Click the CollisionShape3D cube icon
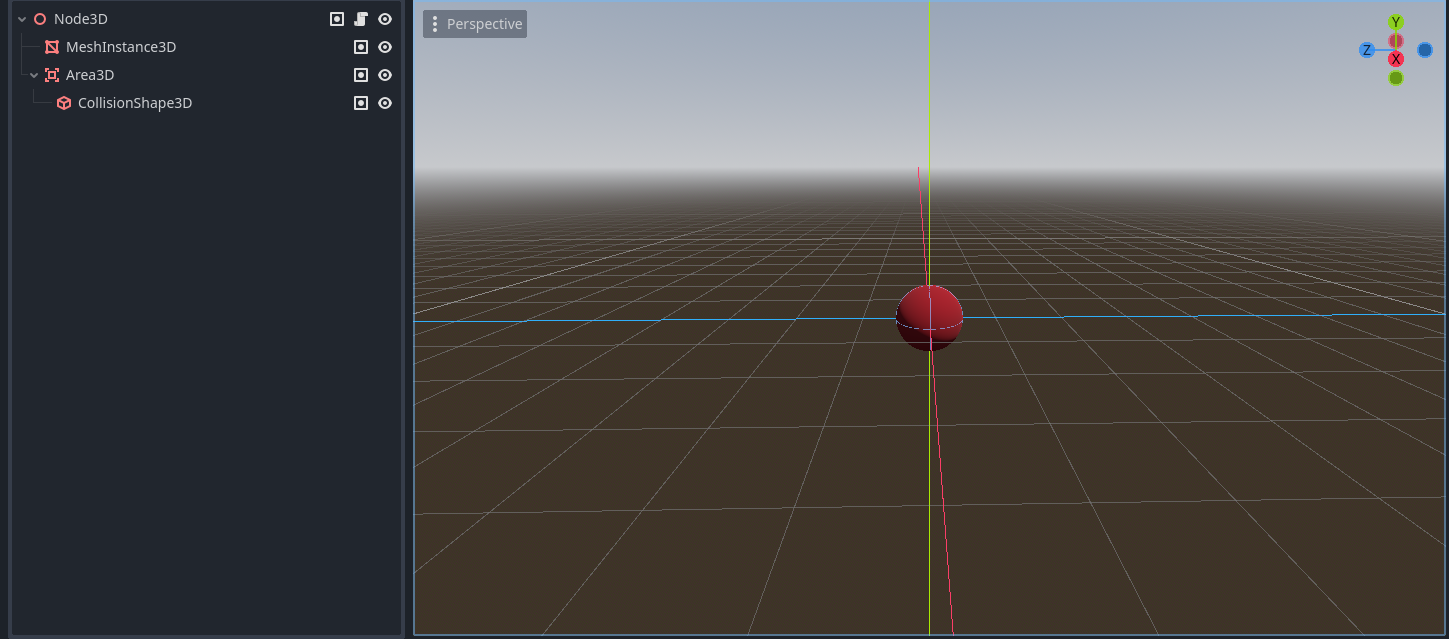The width and height of the screenshot is (1449, 639). (x=64, y=103)
